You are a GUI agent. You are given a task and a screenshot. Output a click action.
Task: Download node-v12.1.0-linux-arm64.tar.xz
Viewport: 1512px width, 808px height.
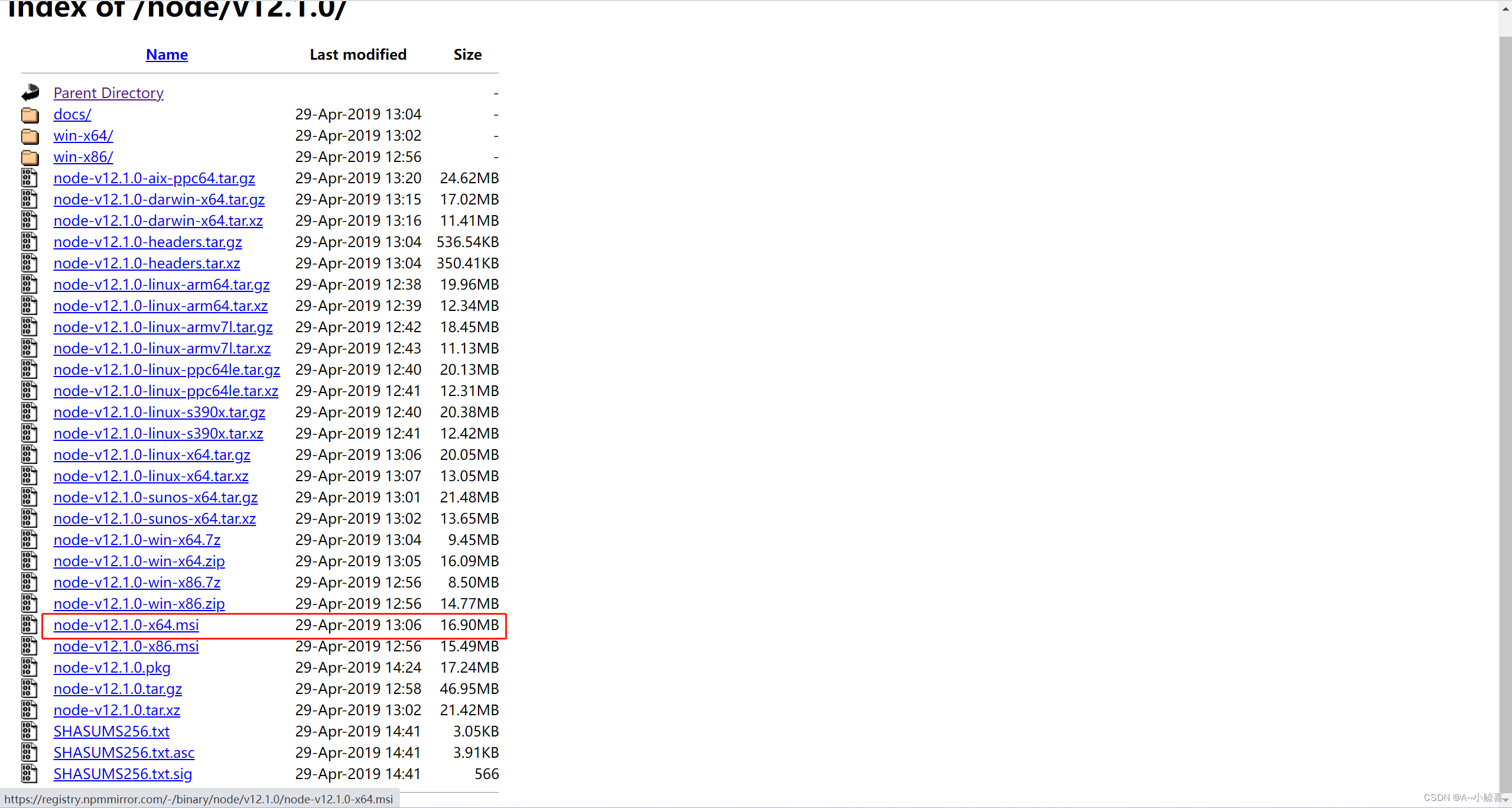[161, 306]
